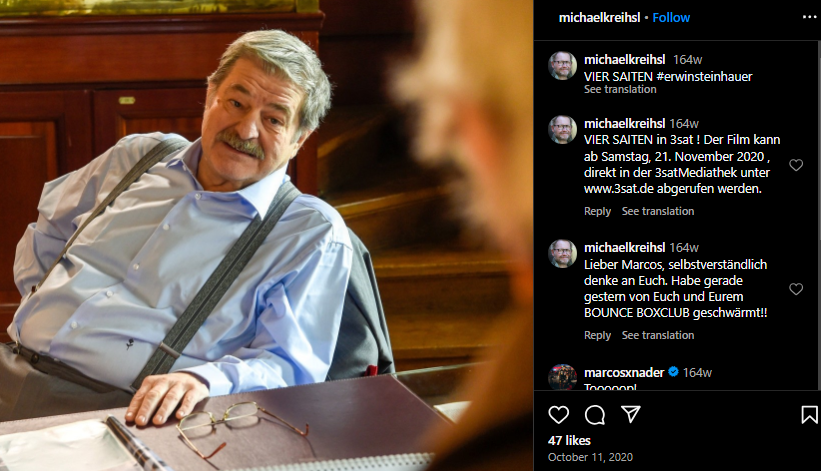See translation of the caption
The height and width of the screenshot is (471, 821).
click(620, 89)
